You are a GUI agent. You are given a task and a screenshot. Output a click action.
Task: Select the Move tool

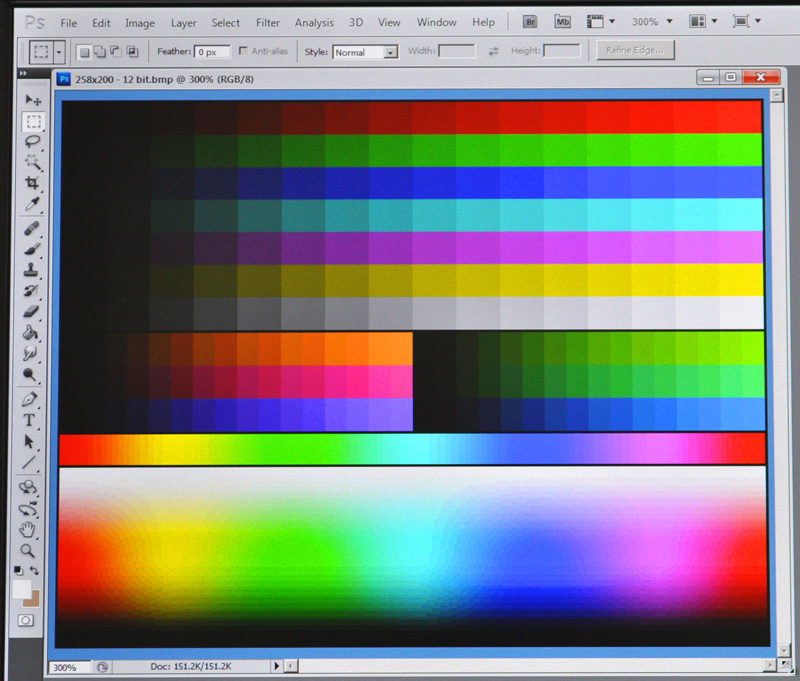click(33, 100)
